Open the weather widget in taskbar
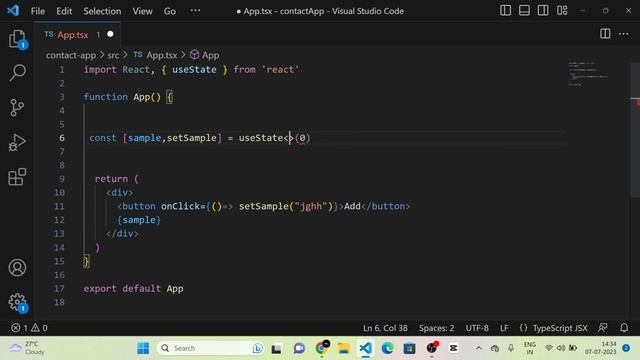This screenshot has height=360, width=640. click(x=27, y=348)
